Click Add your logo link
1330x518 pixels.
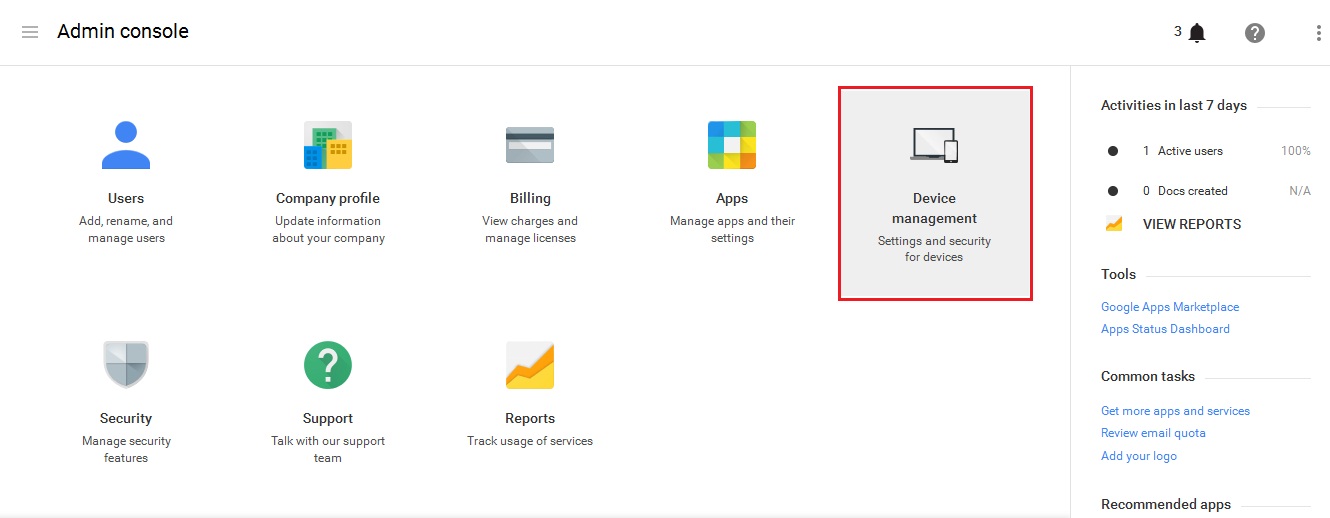pos(1139,456)
